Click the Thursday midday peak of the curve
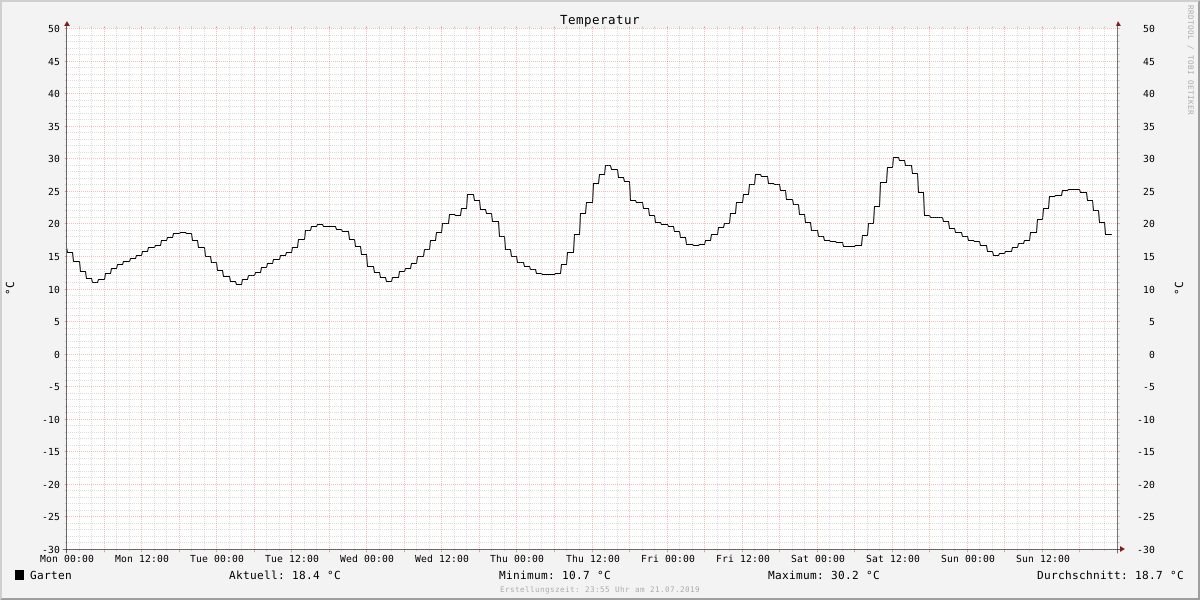Screen dimensions: 1200x600 (608, 166)
